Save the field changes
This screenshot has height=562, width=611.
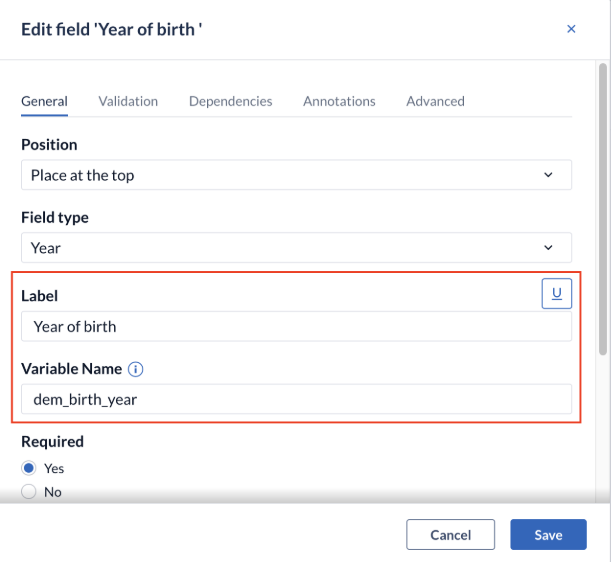[548, 534]
